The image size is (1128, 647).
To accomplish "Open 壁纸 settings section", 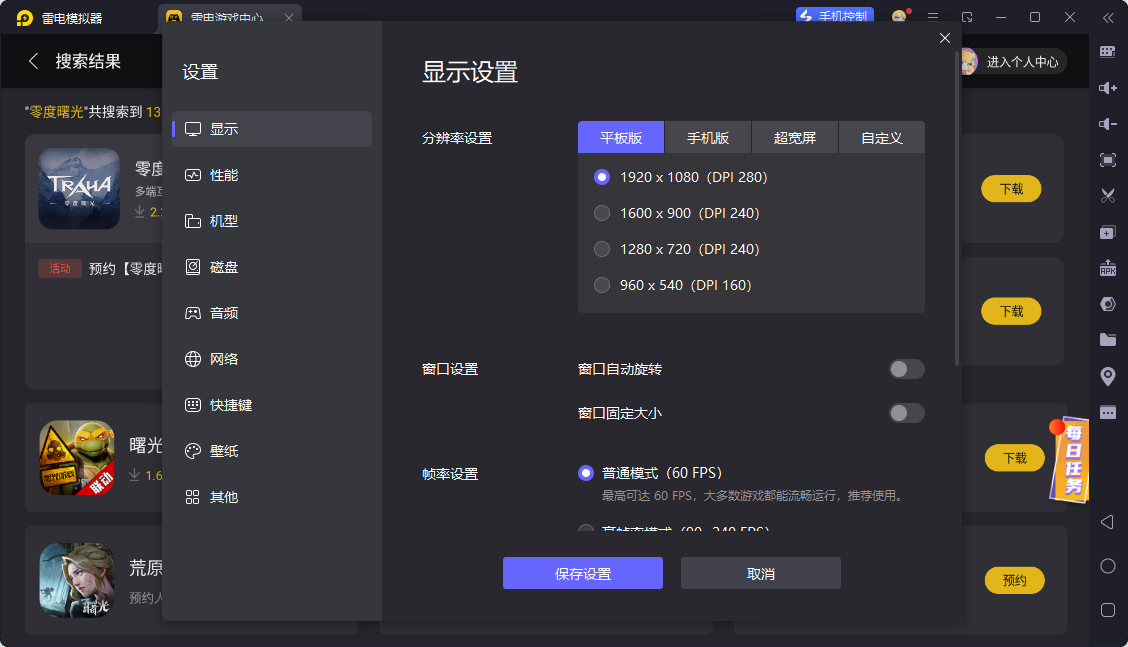I will pyautogui.click(x=272, y=451).
